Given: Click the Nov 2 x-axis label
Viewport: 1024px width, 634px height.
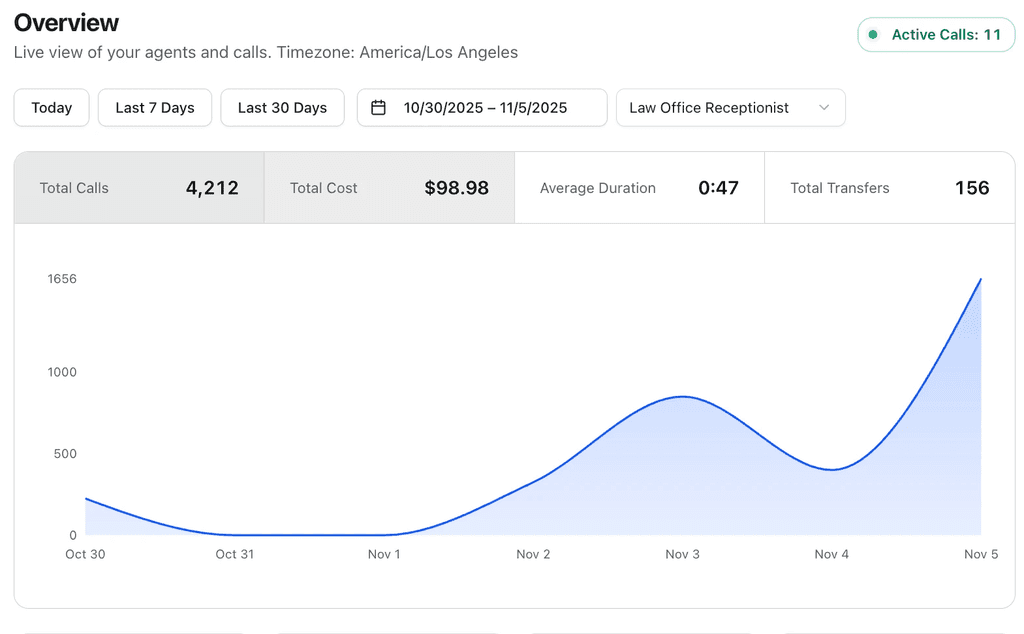Looking at the screenshot, I should coord(533,554).
